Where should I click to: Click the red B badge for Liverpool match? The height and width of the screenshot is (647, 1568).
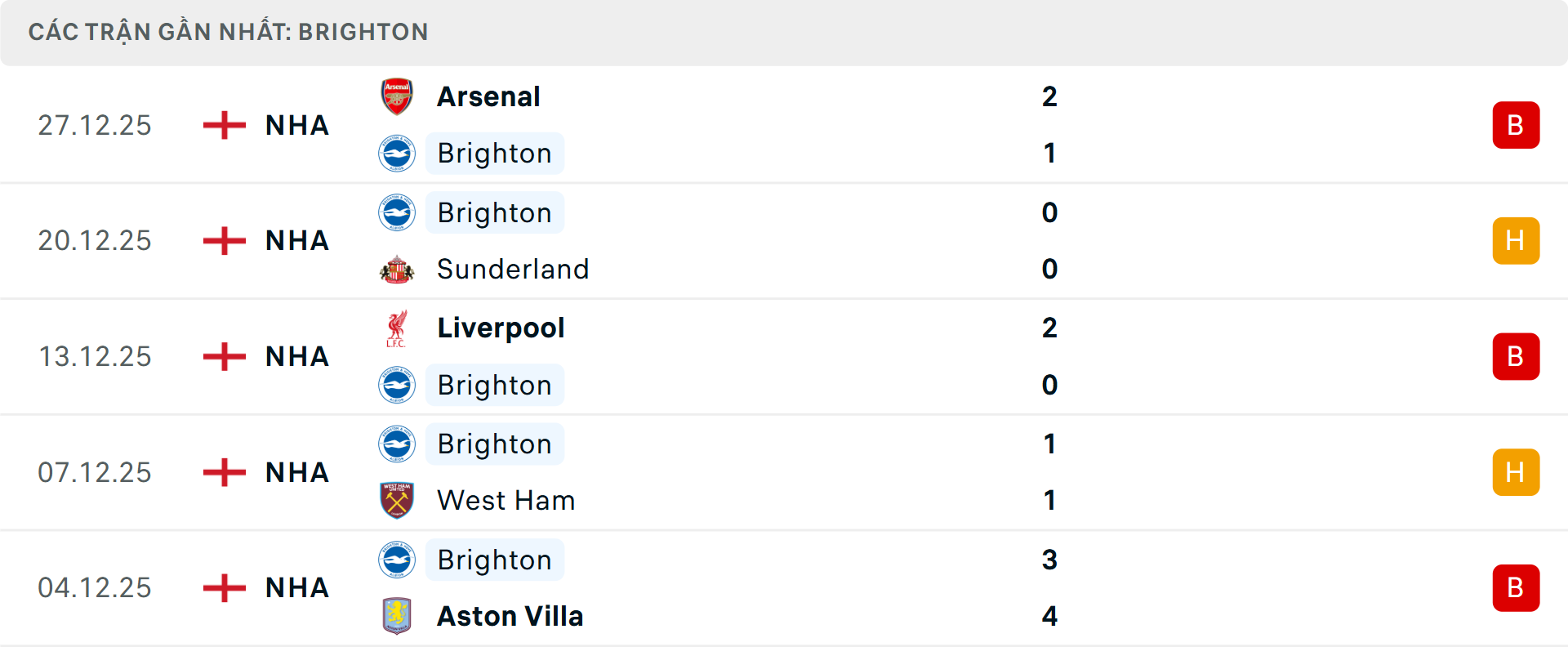coord(1516,357)
